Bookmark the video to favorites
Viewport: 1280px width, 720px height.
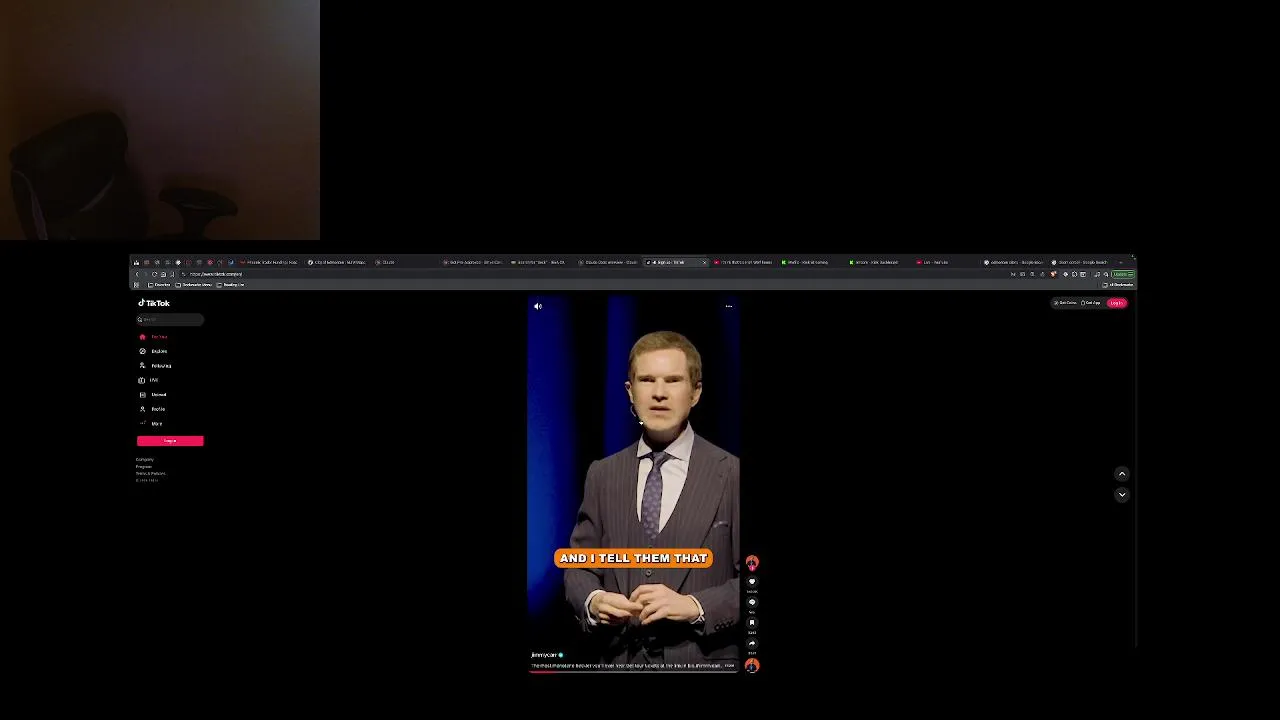point(752,622)
